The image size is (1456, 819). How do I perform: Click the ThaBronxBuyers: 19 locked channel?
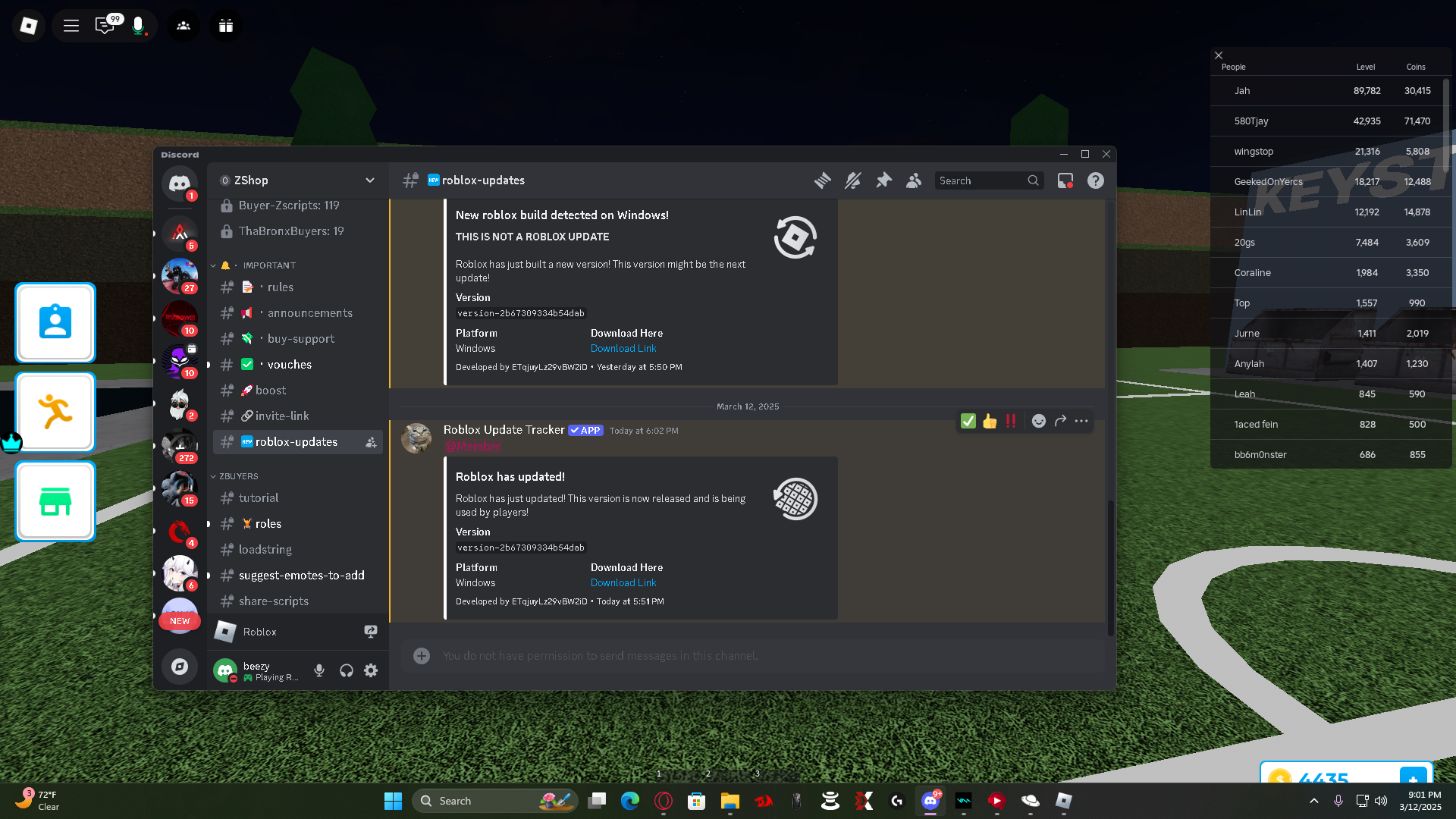(298, 231)
